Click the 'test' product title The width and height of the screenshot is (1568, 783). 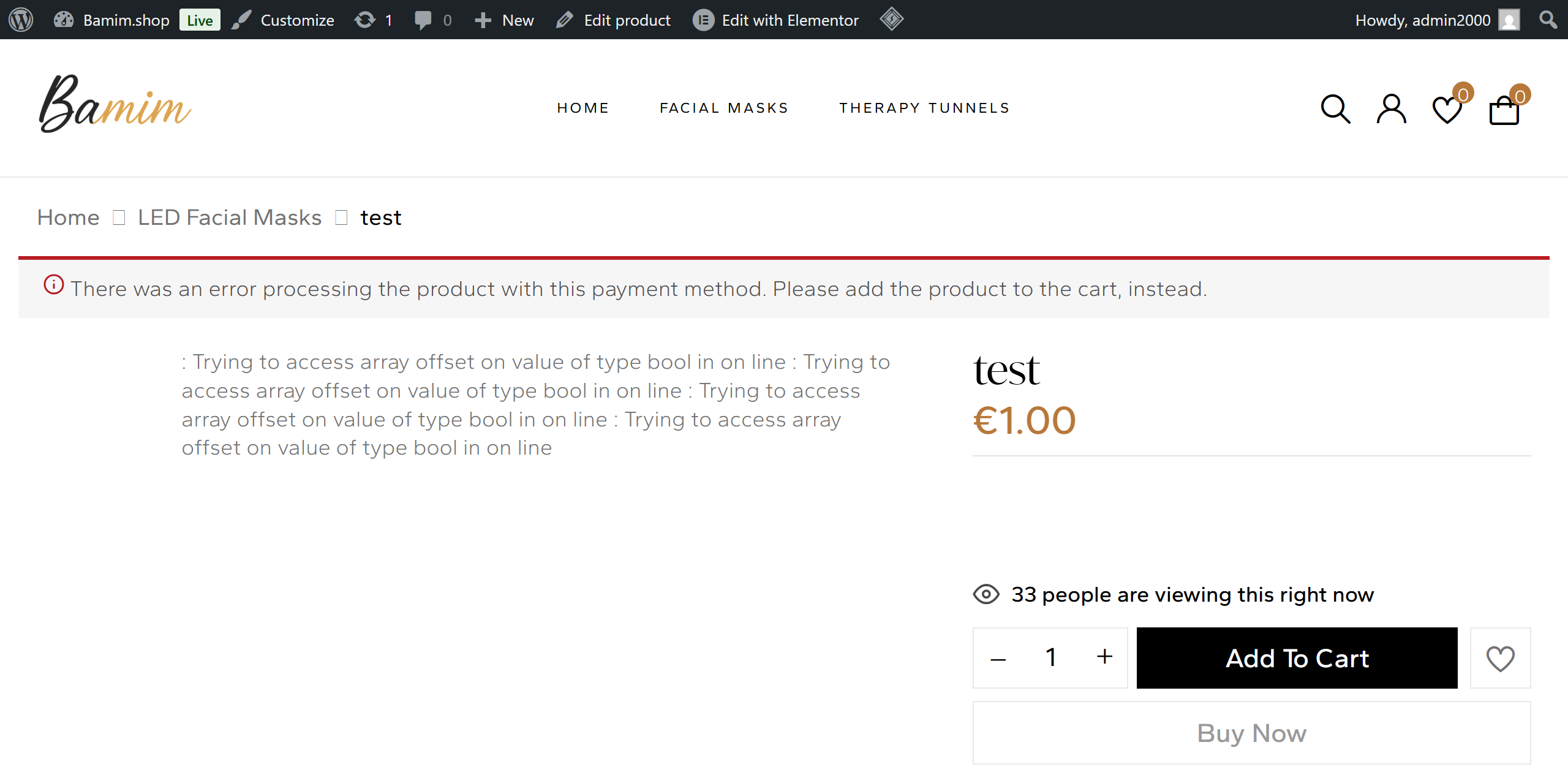1006,370
